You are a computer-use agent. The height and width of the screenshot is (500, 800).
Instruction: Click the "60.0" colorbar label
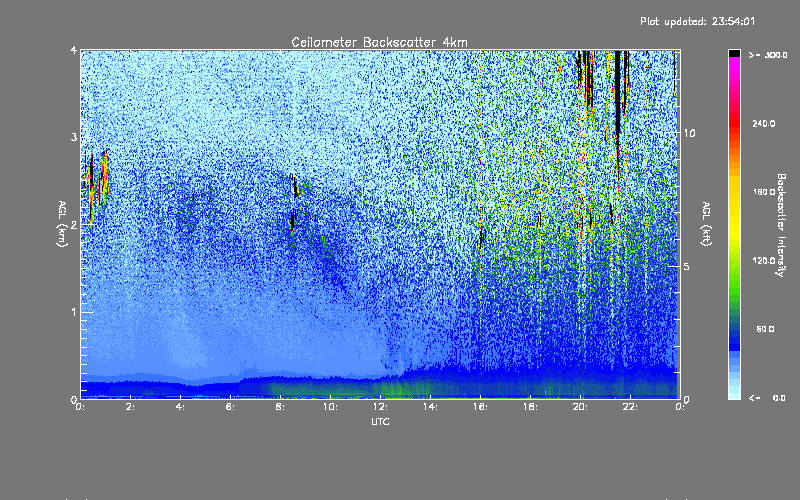[765, 329]
